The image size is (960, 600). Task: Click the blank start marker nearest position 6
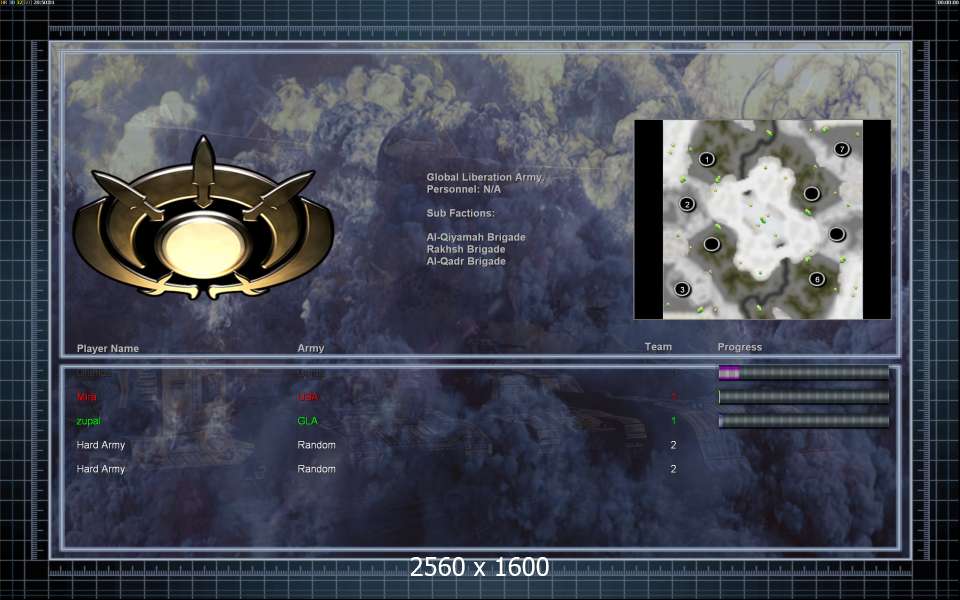837,234
